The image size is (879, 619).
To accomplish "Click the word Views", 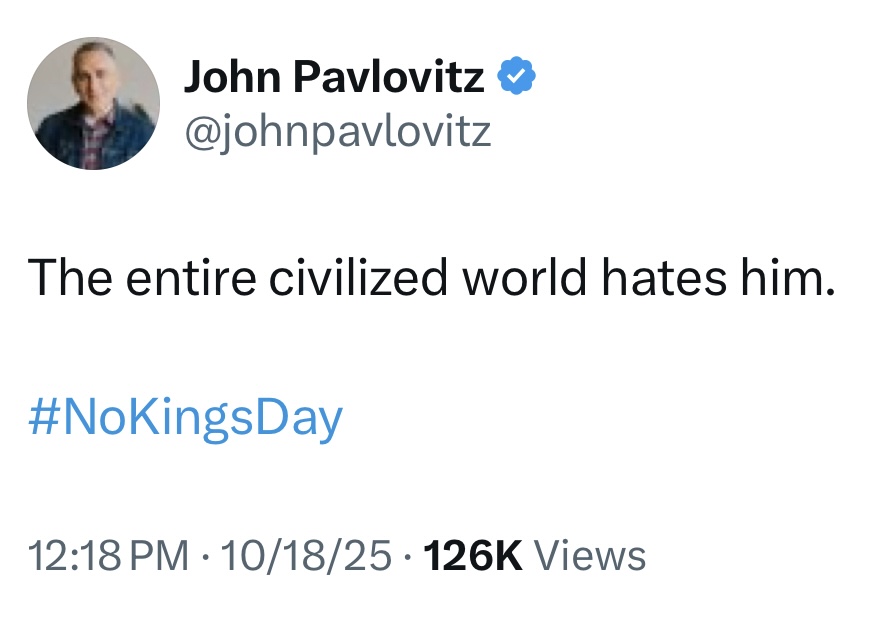I will pyautogui.click(x=590, y=556).
